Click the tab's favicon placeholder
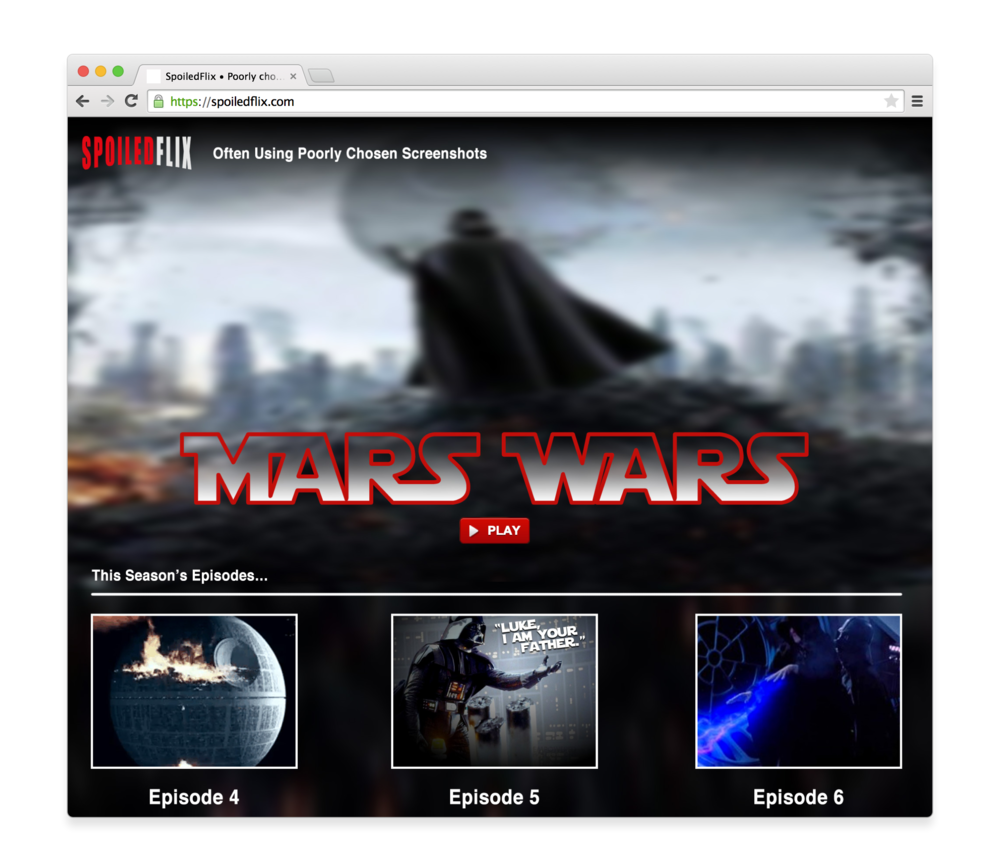This screenshot has width=1000, height=863. 153,77
